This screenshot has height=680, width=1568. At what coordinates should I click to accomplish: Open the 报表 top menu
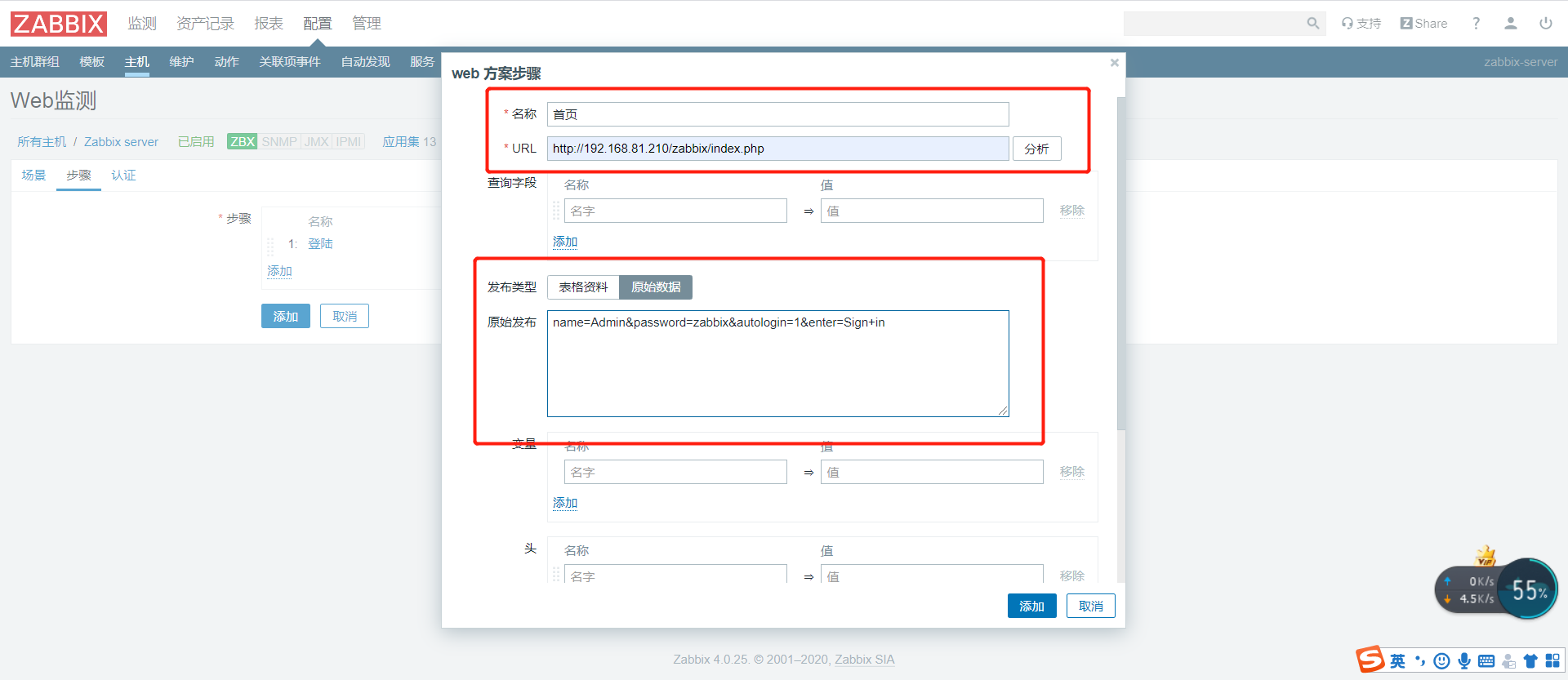pyautogui.click(x=269, y=24)
